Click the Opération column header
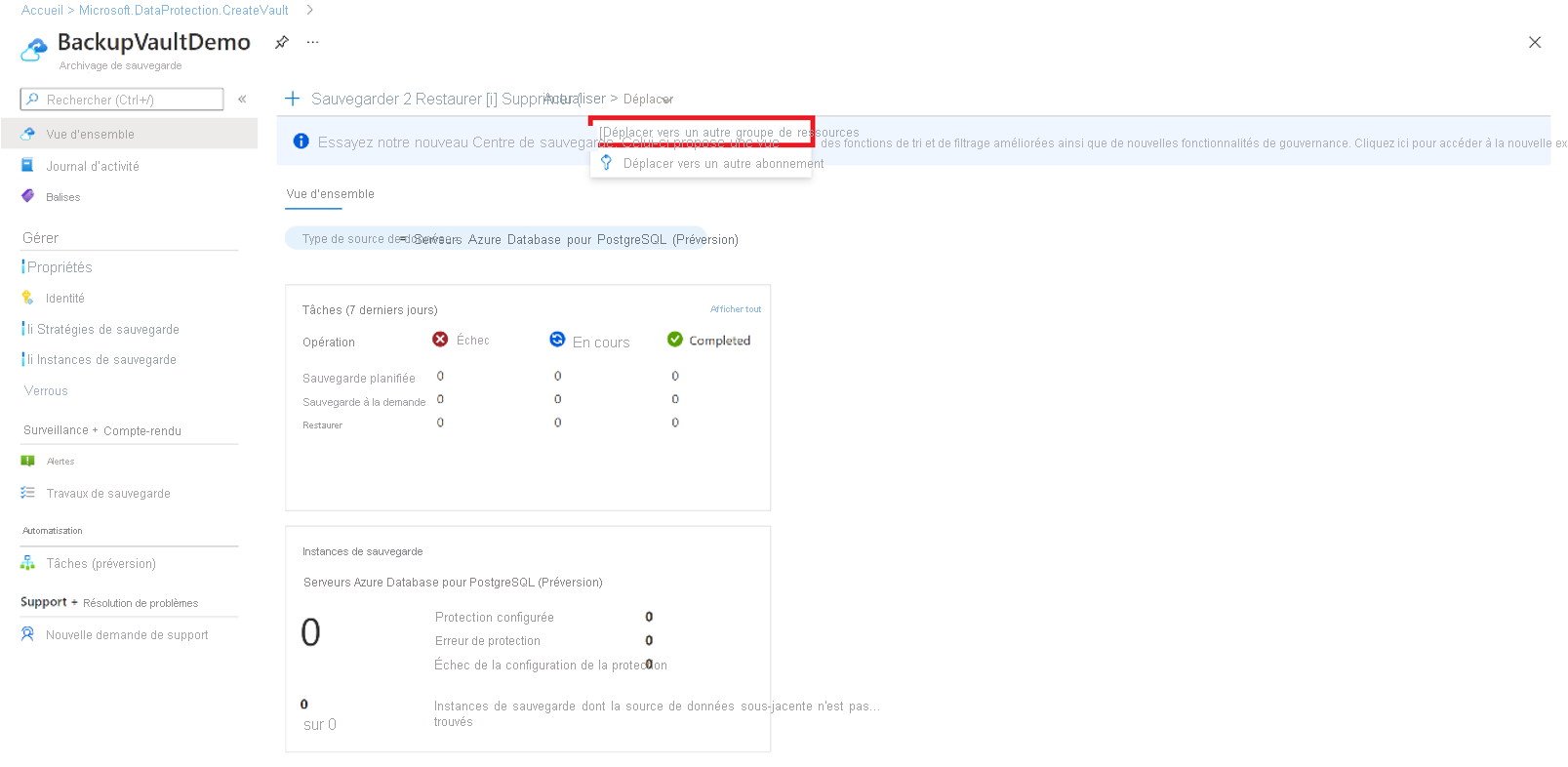 329,343
